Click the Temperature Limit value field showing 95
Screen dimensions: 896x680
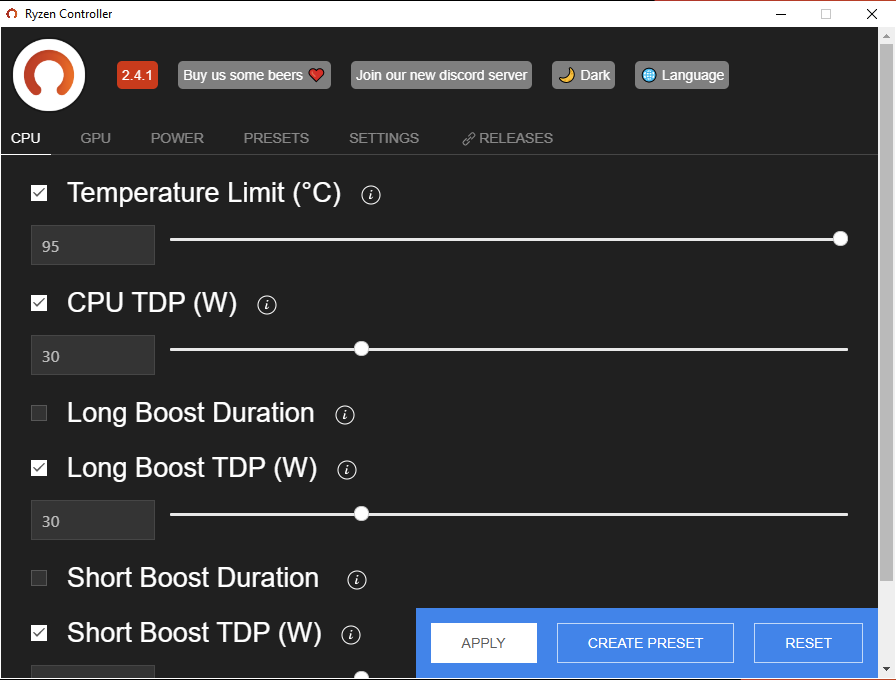point(93,245)
